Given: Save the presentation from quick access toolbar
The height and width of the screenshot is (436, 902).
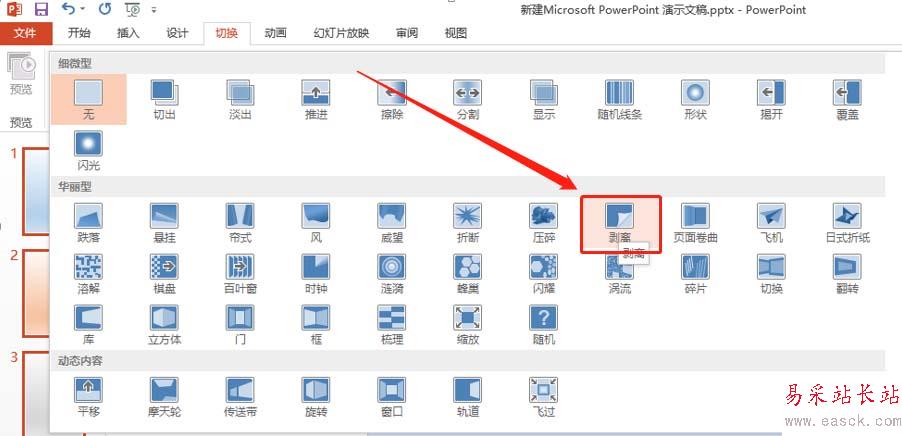Looking at the screenshot, I should coord(41,9).
